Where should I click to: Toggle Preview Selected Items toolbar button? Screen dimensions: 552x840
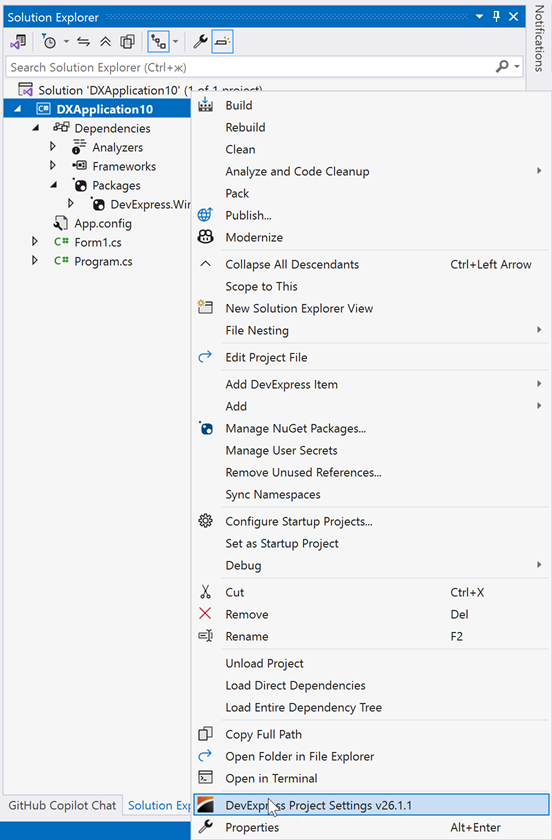(222, 41)
